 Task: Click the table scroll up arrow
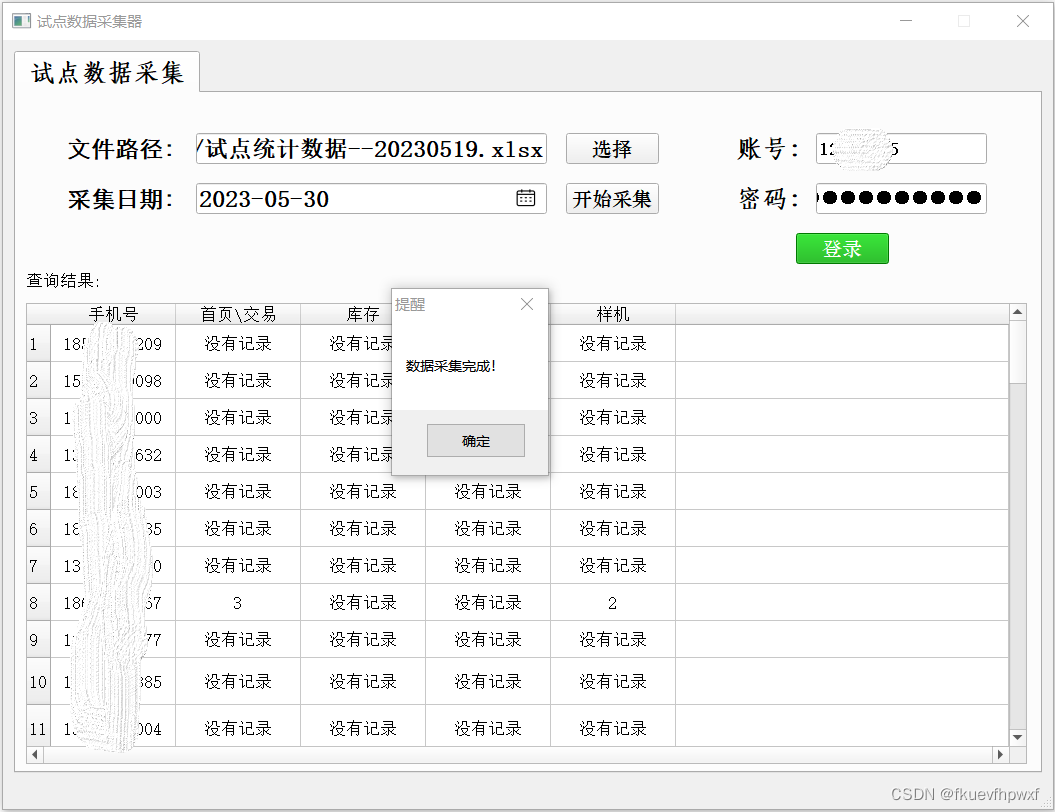(1017, 311)
